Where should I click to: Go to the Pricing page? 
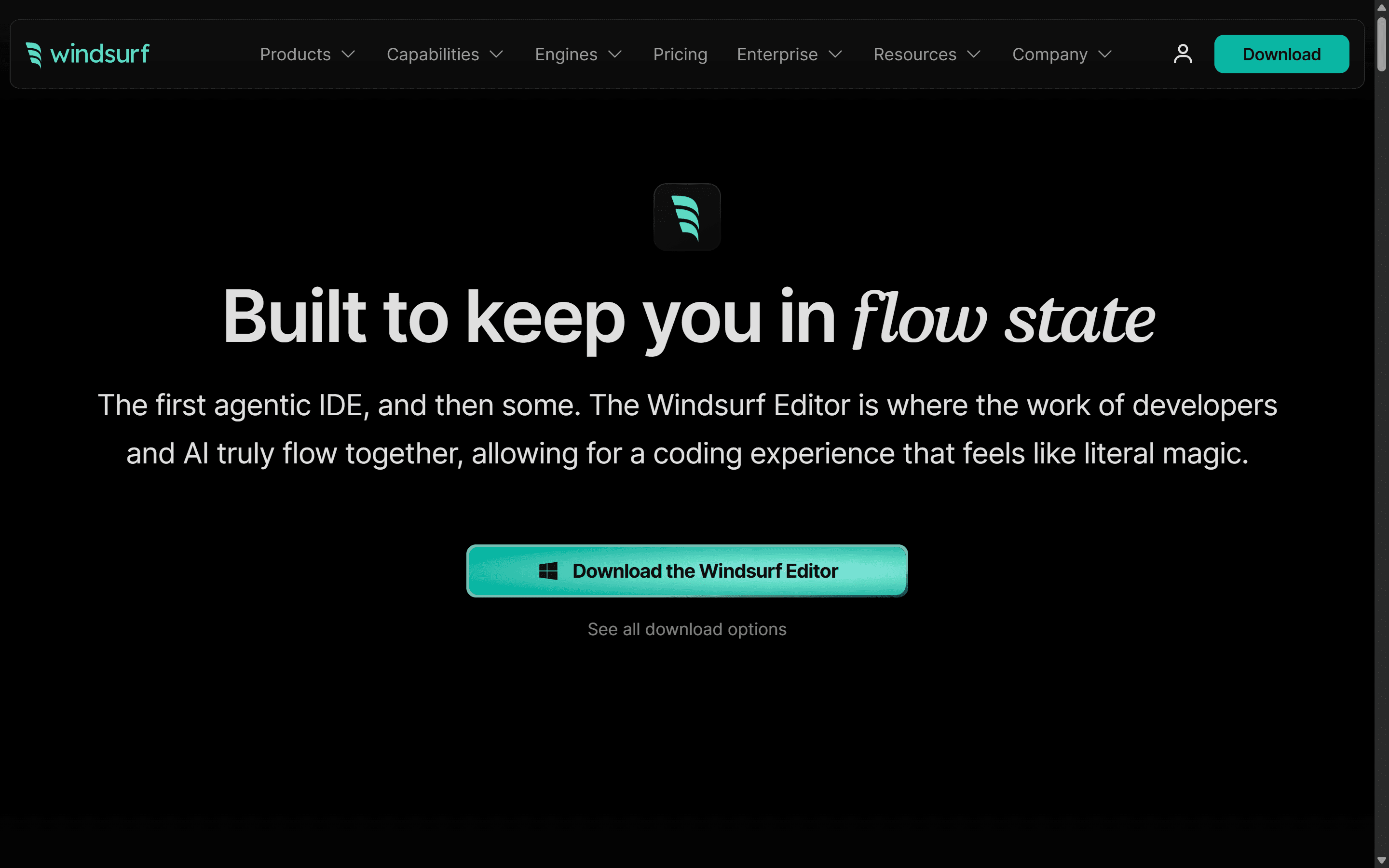click(x=680, y=54)
